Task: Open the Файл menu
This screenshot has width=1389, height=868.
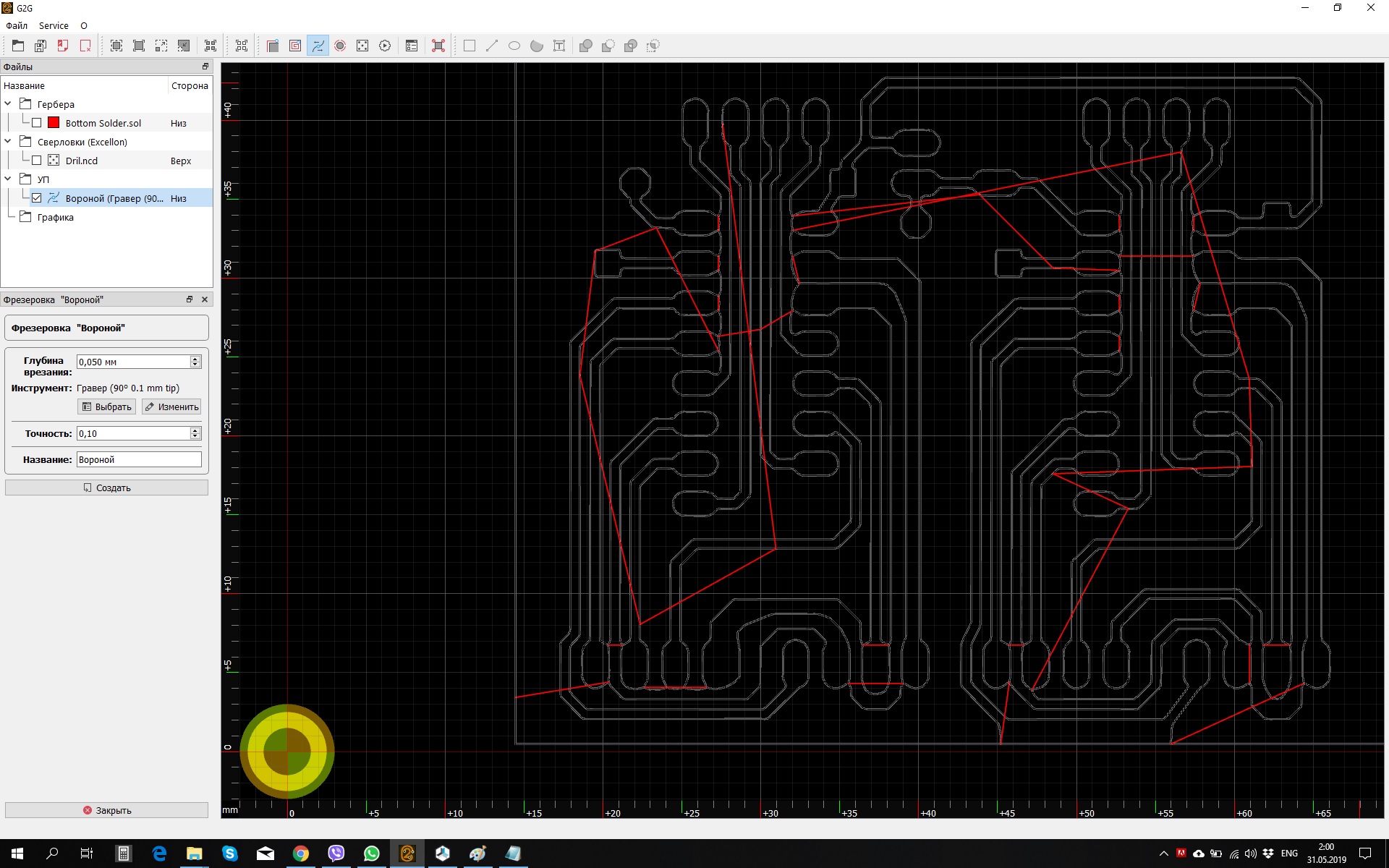Action: click(17, 25)
